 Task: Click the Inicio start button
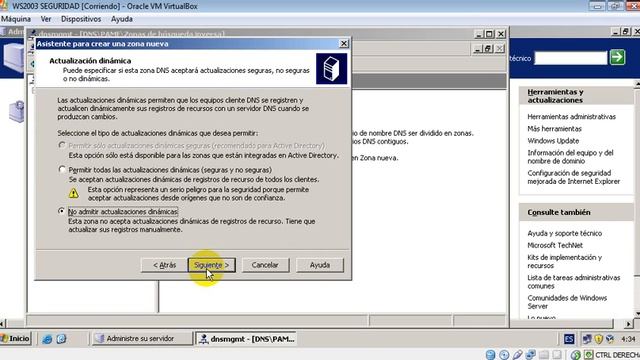pyautogui.click(x=16, y=338)
